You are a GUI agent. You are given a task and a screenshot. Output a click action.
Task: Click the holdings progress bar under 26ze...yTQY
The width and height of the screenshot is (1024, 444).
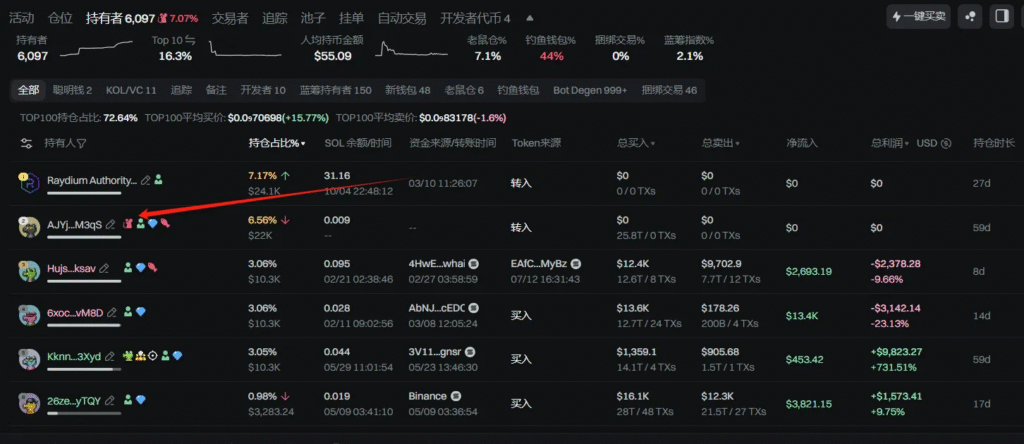(84, 414)
